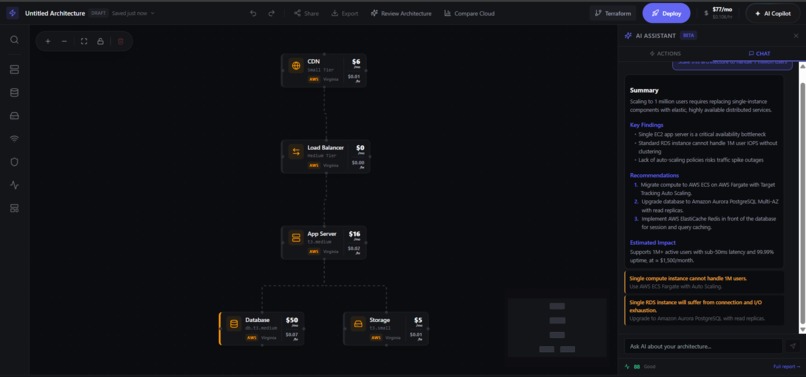Click the Storage $5 price
Image resolution: width=806 pixels, height=377 pixels.
[418, 320]
